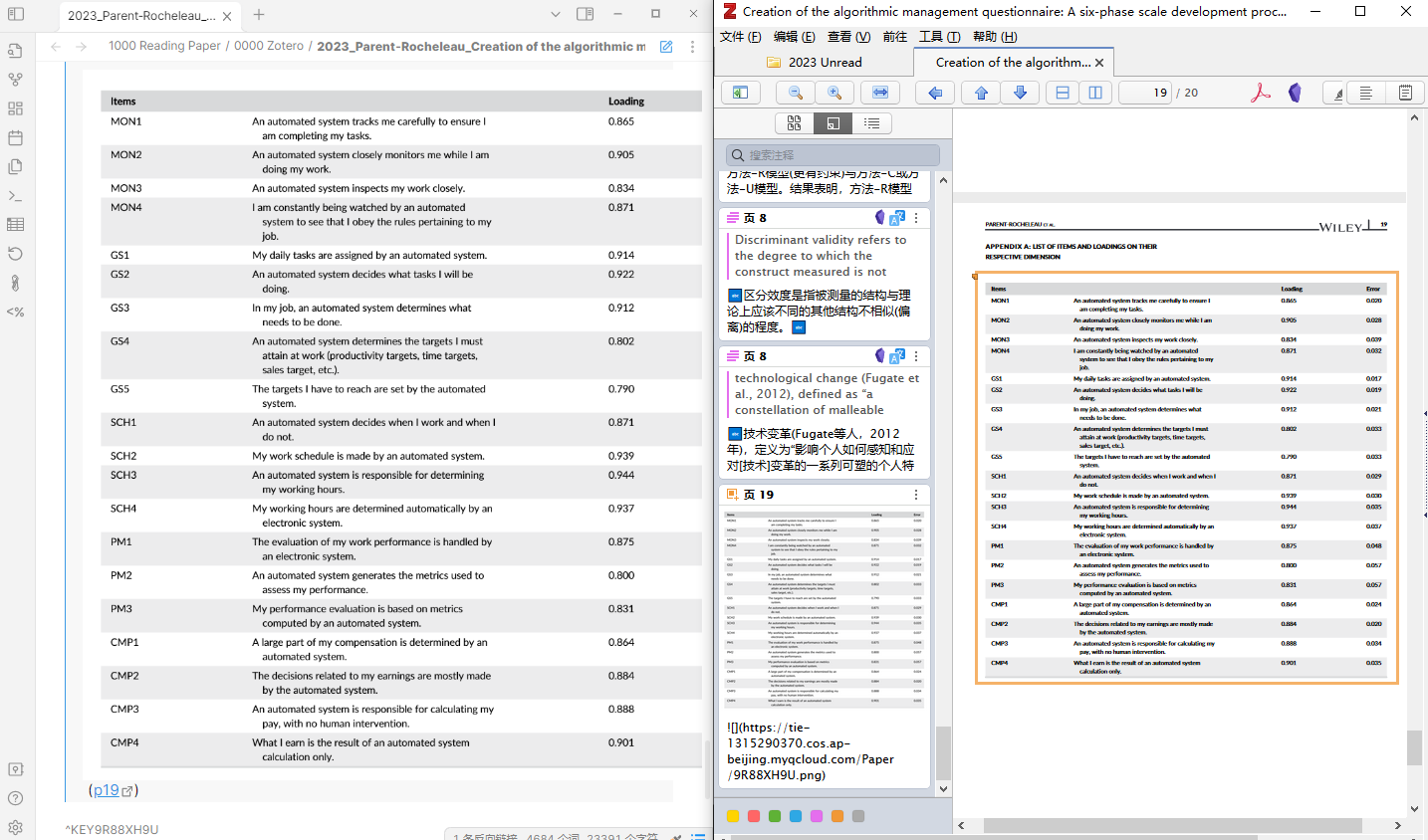Toggle horizontal split view in Zotero

coord(1063,93)
